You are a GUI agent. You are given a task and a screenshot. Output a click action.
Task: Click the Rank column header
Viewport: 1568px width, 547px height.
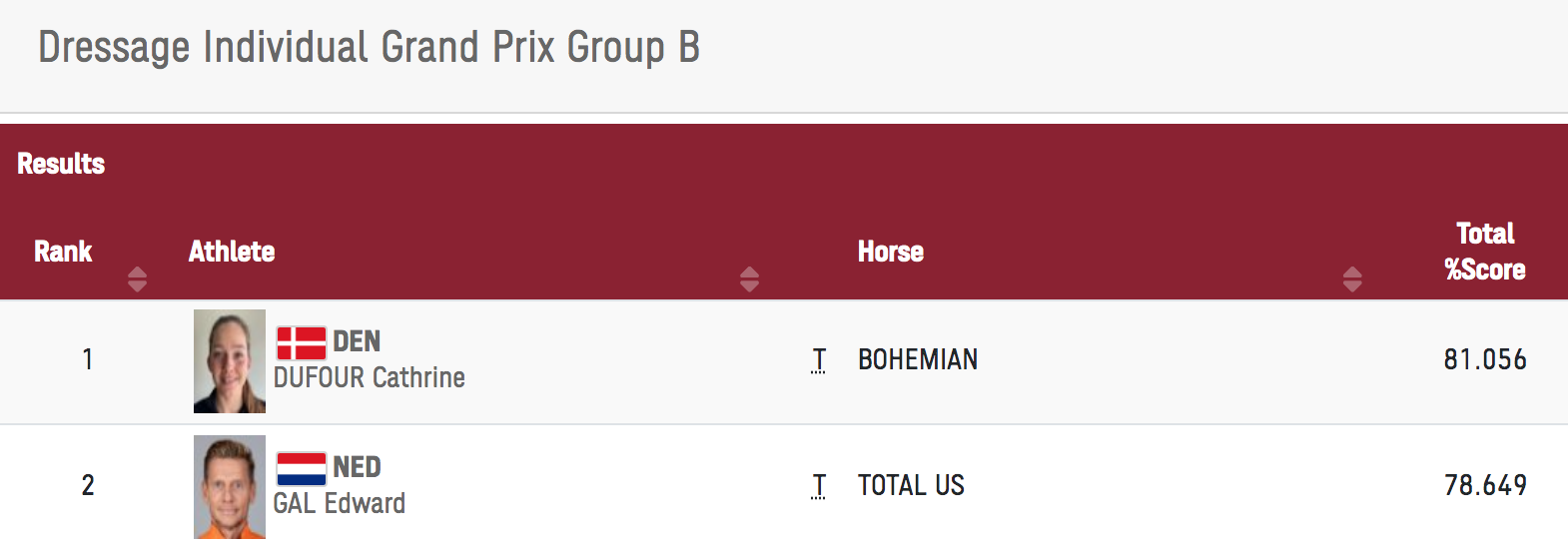(x=63, y=252)
